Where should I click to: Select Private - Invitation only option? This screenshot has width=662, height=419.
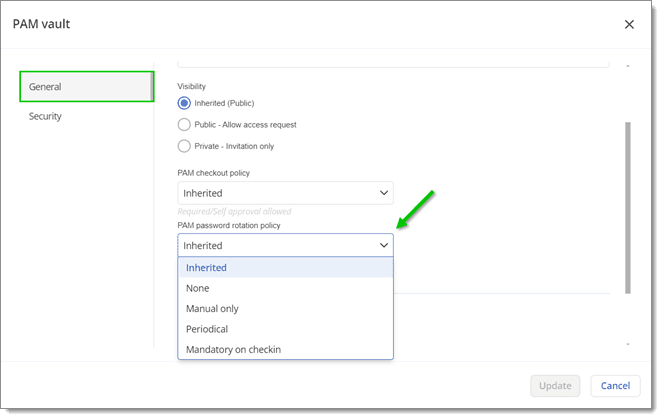click(x=184, y=146)
